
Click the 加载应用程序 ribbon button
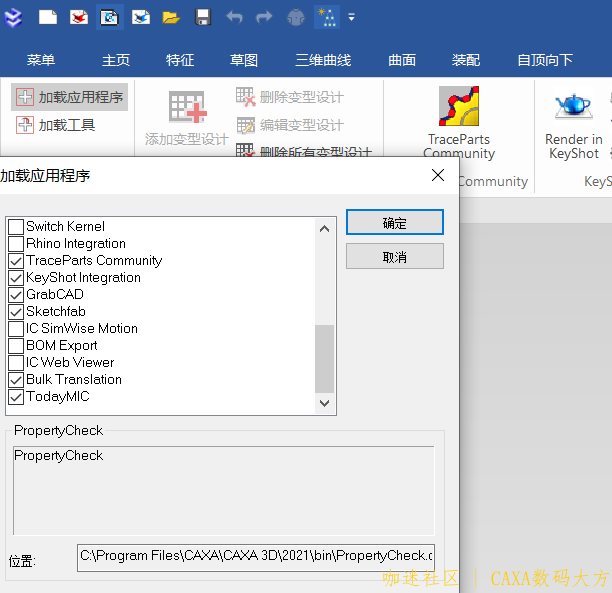click(69, 97)
